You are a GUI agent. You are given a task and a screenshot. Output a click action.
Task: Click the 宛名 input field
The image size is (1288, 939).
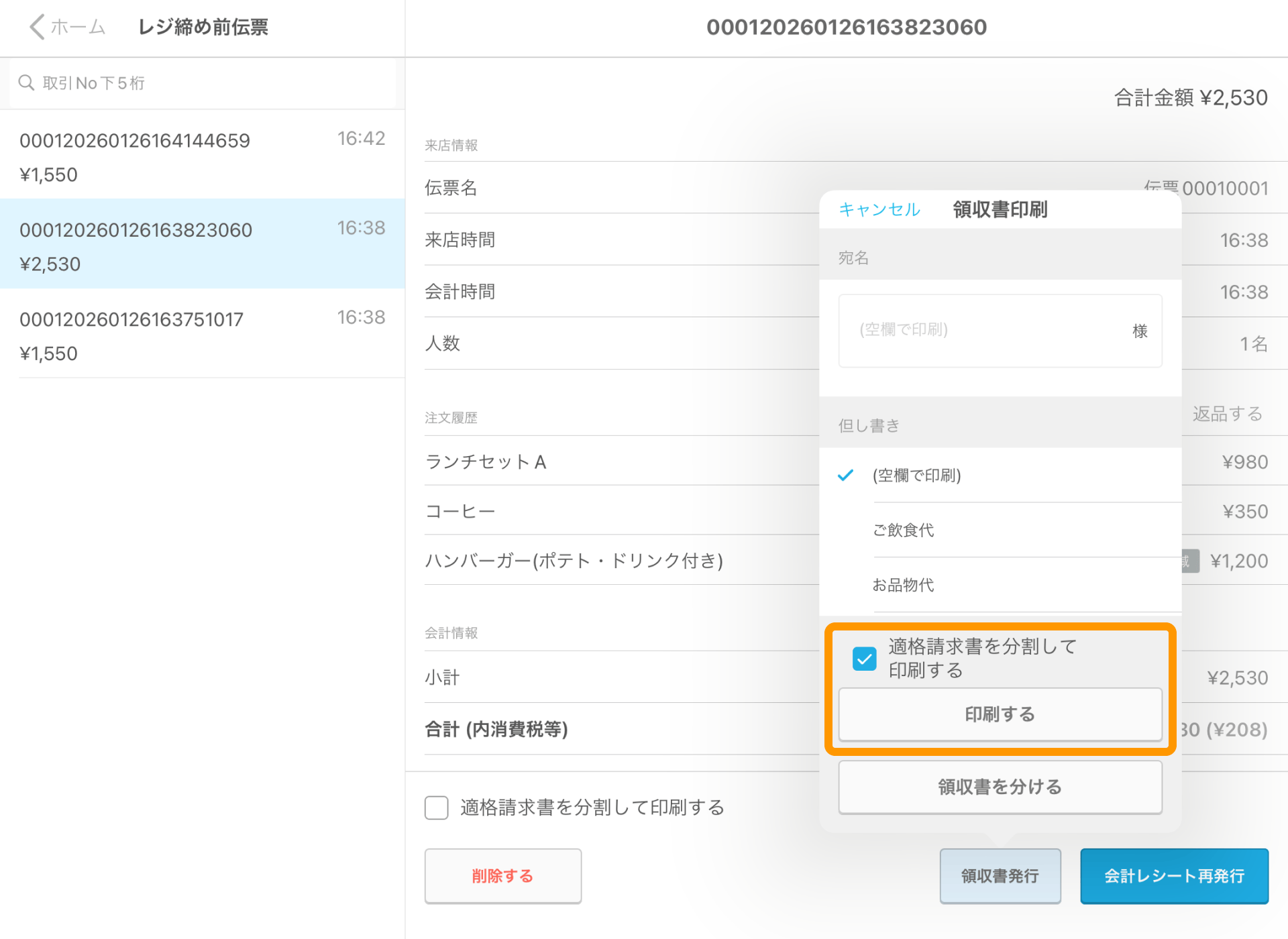pos(1000,330)
